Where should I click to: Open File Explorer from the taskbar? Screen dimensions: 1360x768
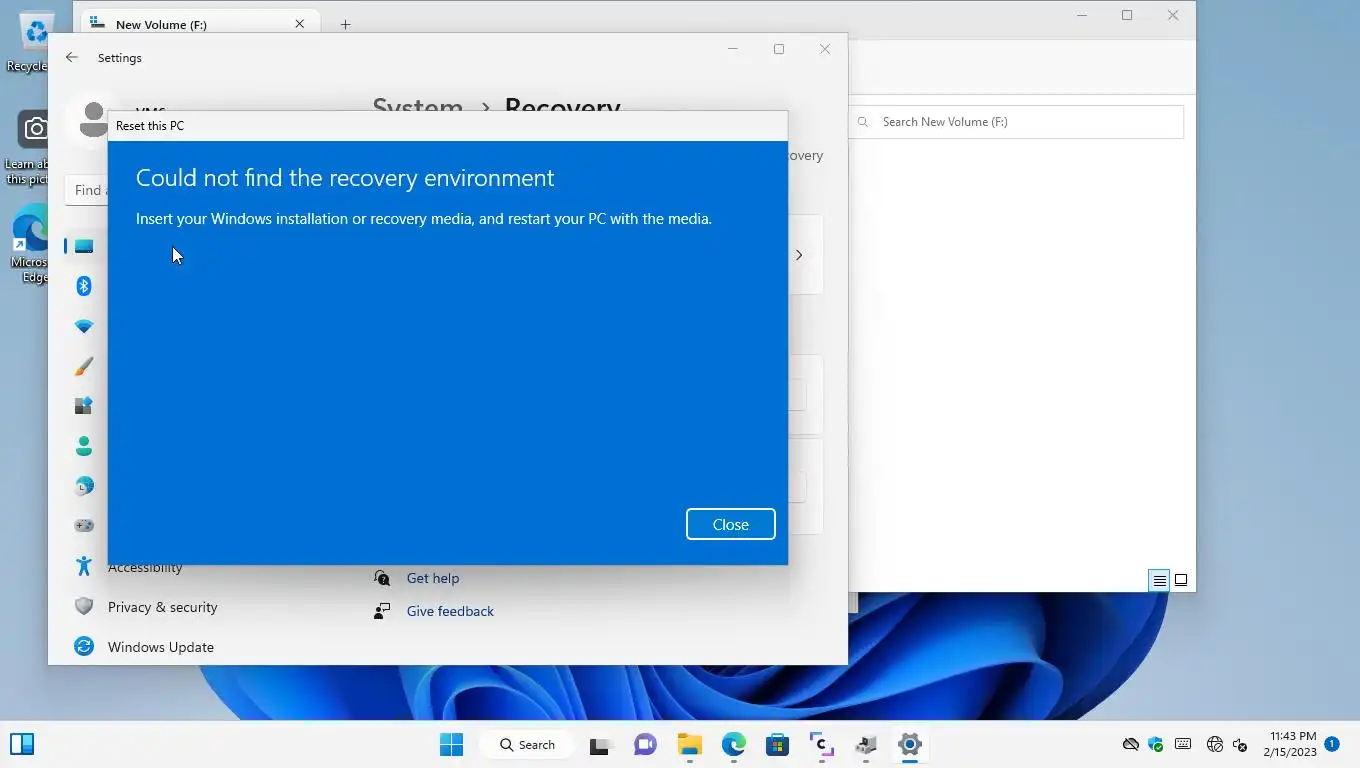(x=689, y=745)
